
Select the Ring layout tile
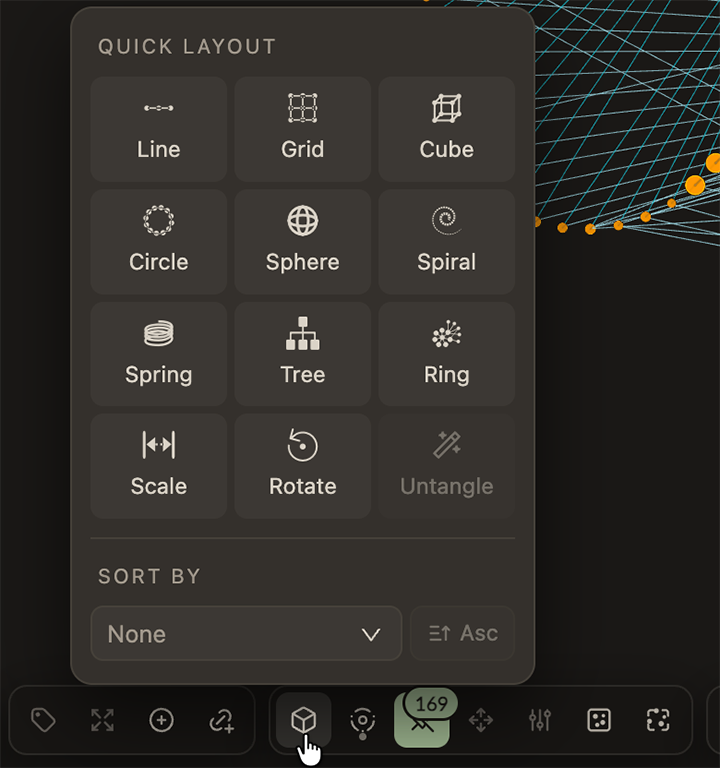tap(446, 354)
